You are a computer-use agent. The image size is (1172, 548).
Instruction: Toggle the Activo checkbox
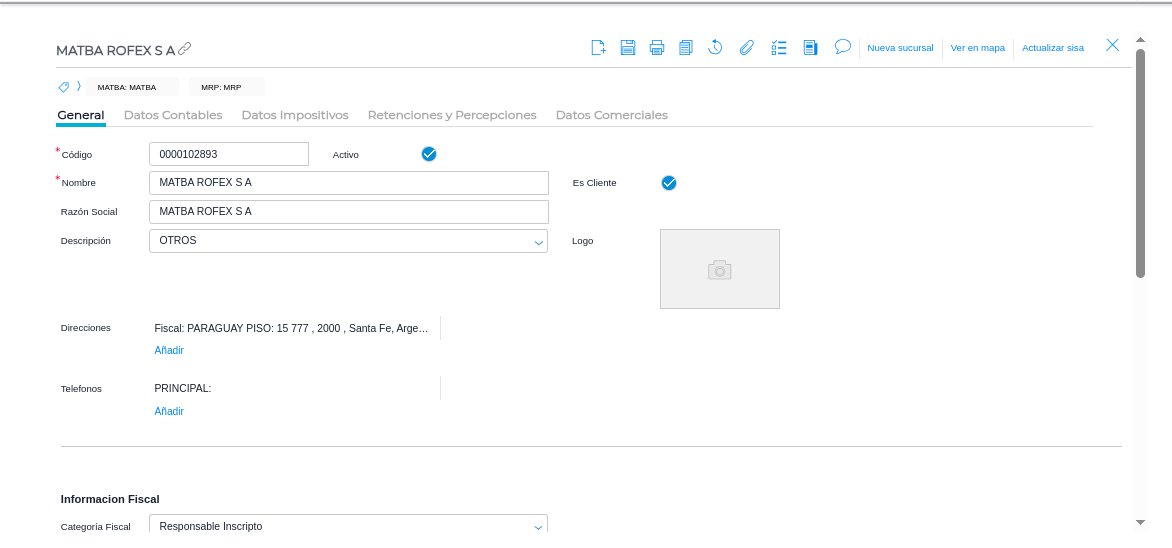tap(429, 155)
